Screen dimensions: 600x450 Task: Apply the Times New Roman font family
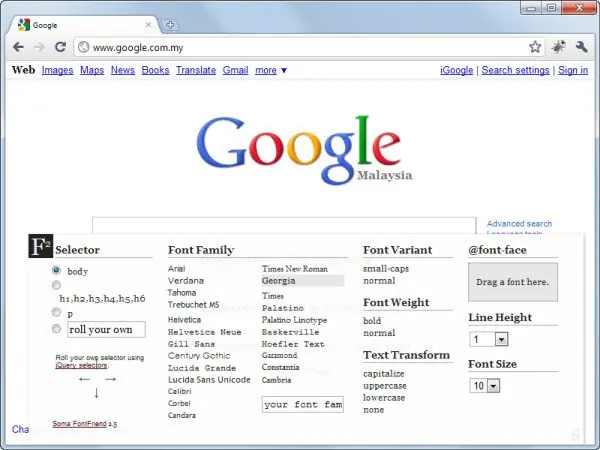295,269
